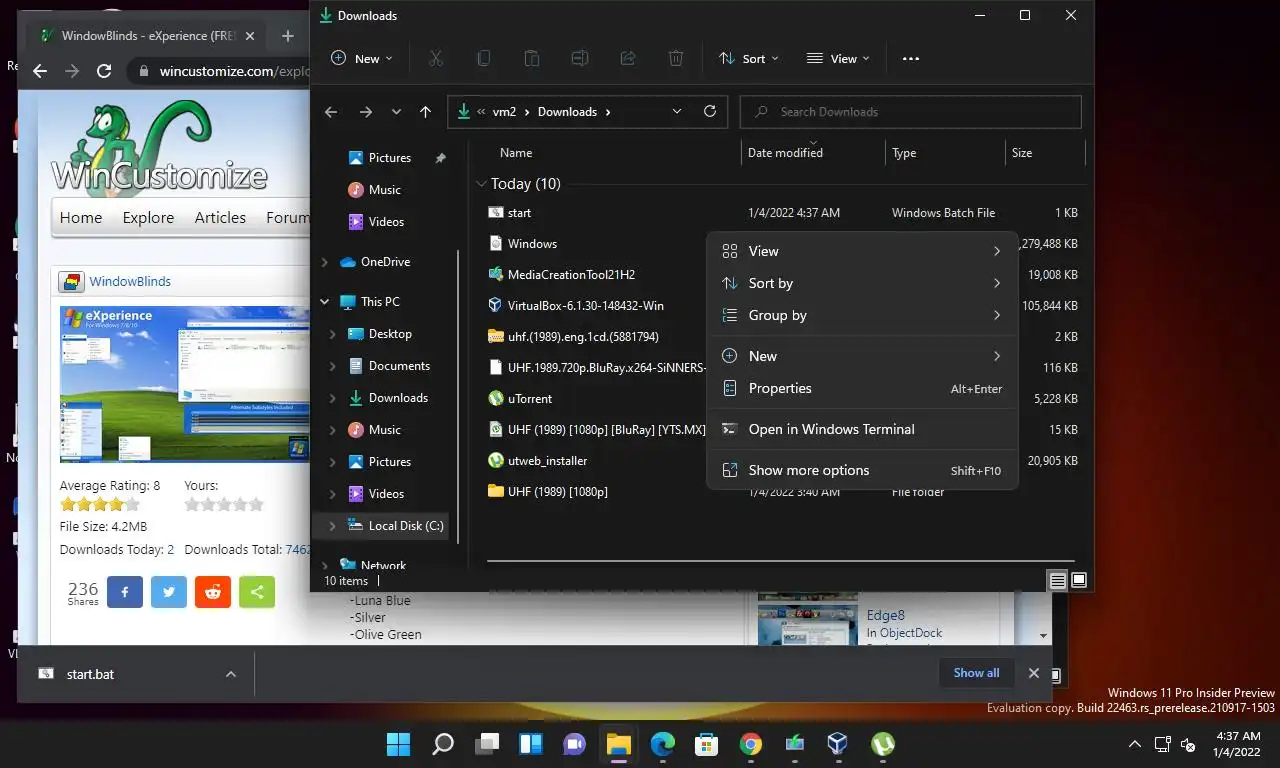Click the Delete trash icon in Explorer toolbar
The width and height of the screenshot is (1280, 768).
point(676,59)
